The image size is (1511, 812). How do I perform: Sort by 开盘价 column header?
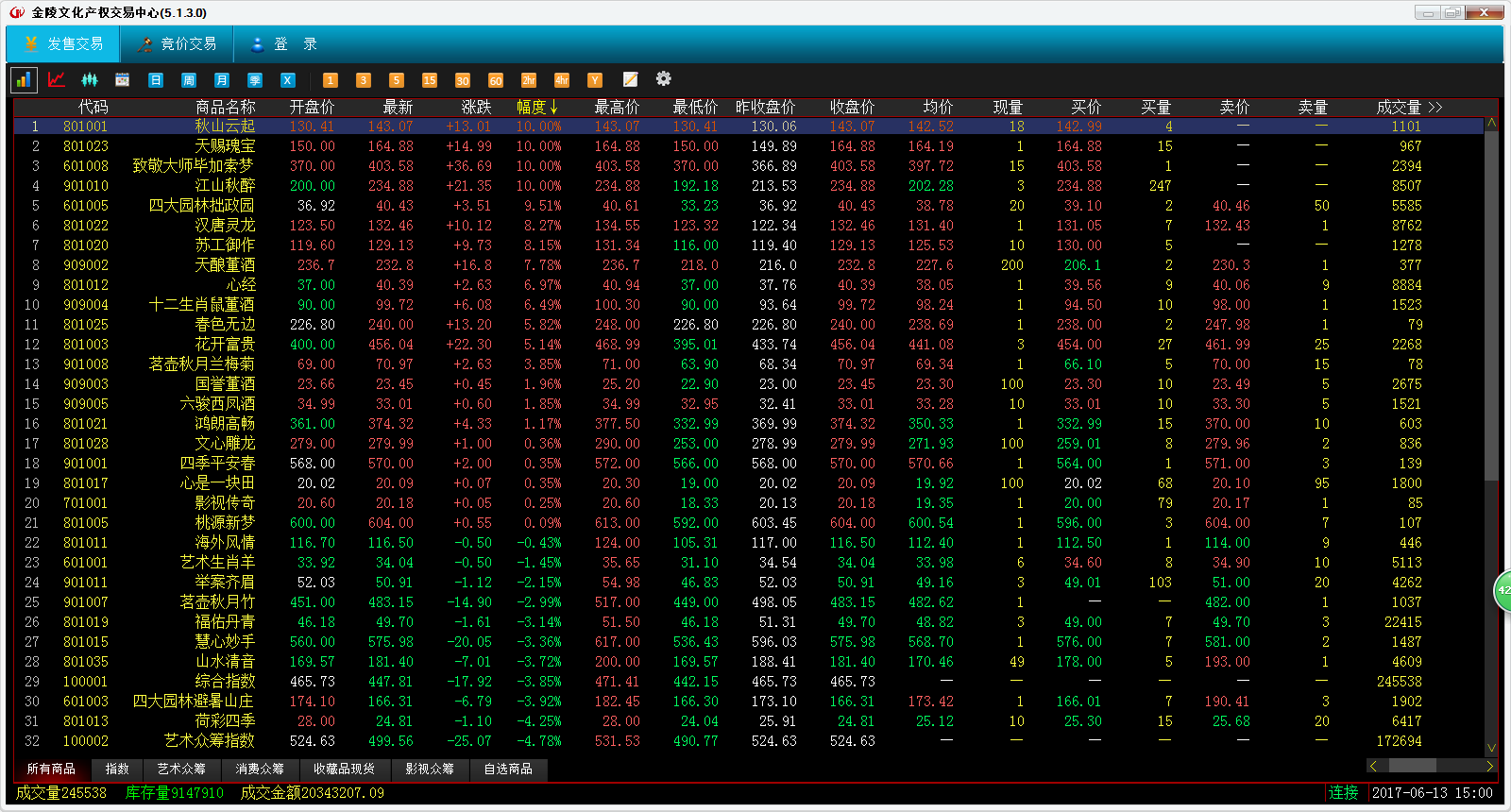(312, 108)
